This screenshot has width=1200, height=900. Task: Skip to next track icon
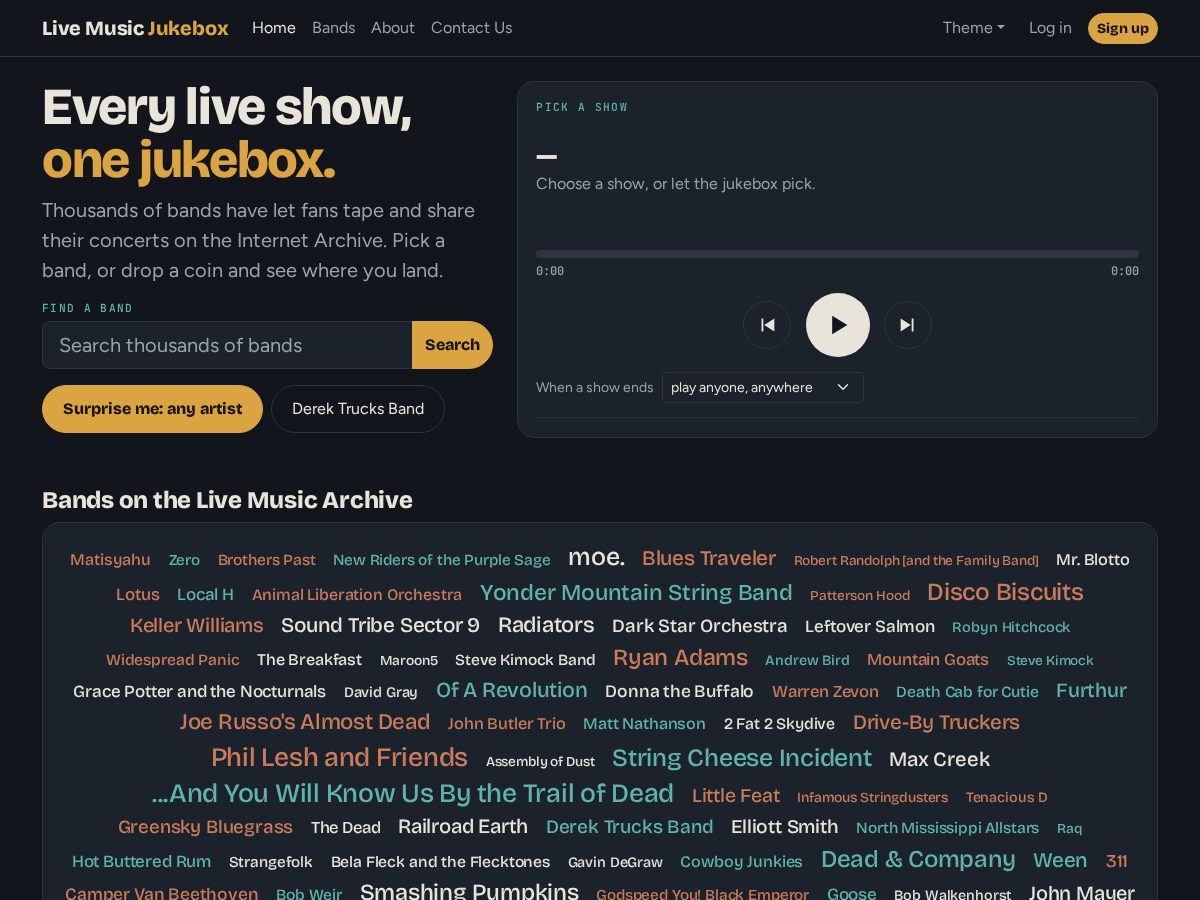(x=908, y=325)
